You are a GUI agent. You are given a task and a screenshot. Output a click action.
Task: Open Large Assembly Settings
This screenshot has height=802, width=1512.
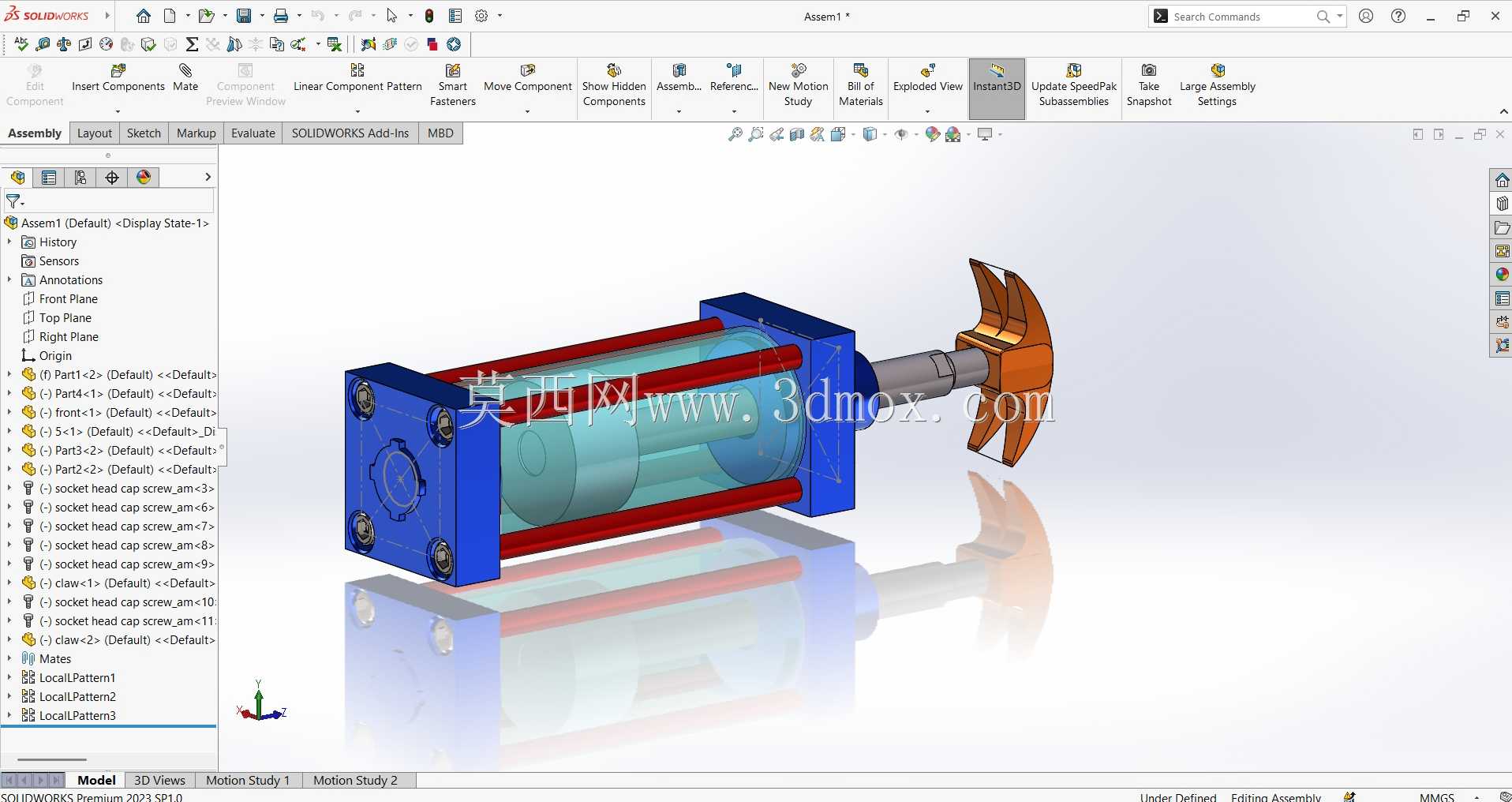[1218, 85]
